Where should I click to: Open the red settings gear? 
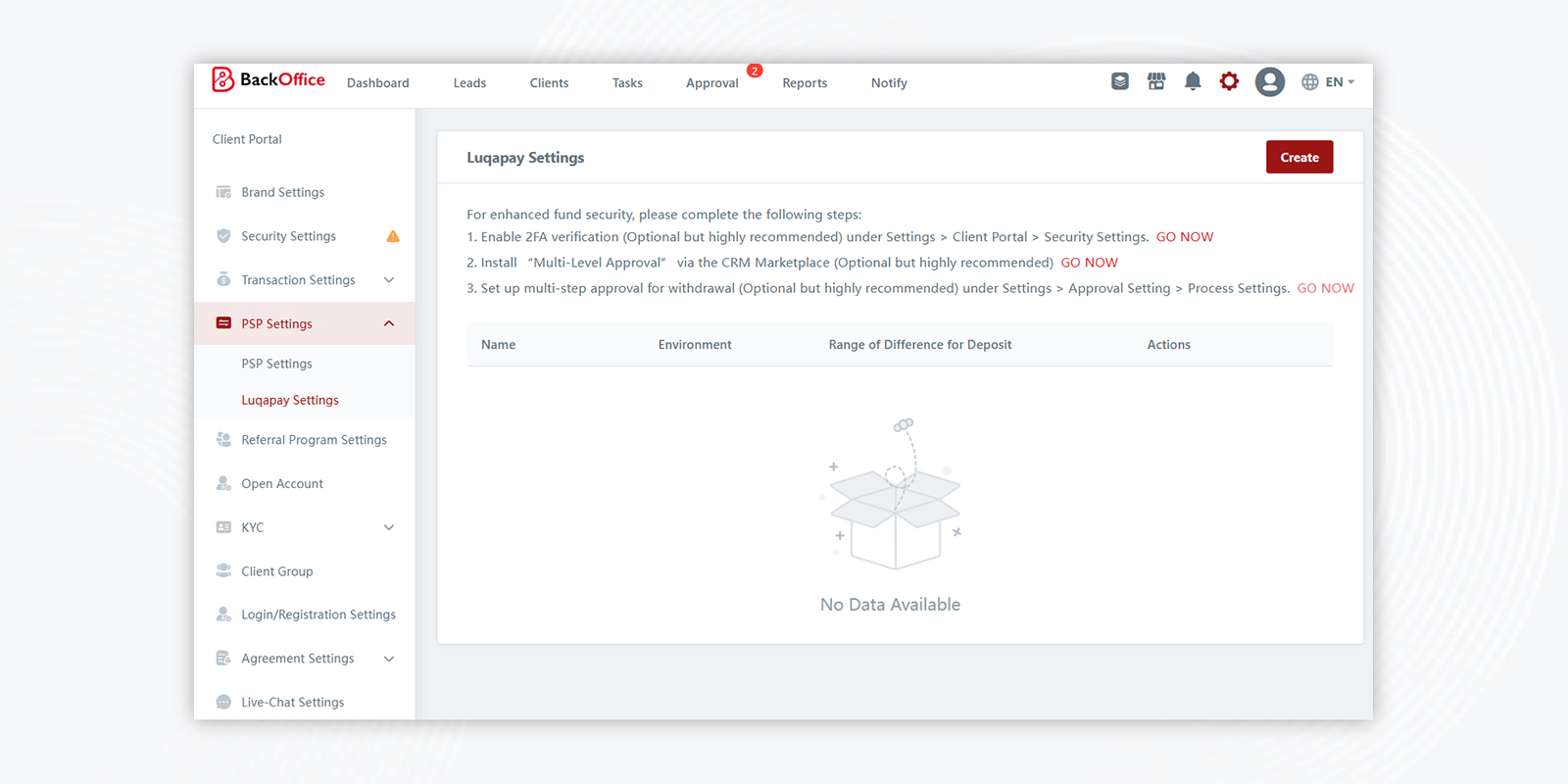click(1229, 81)
